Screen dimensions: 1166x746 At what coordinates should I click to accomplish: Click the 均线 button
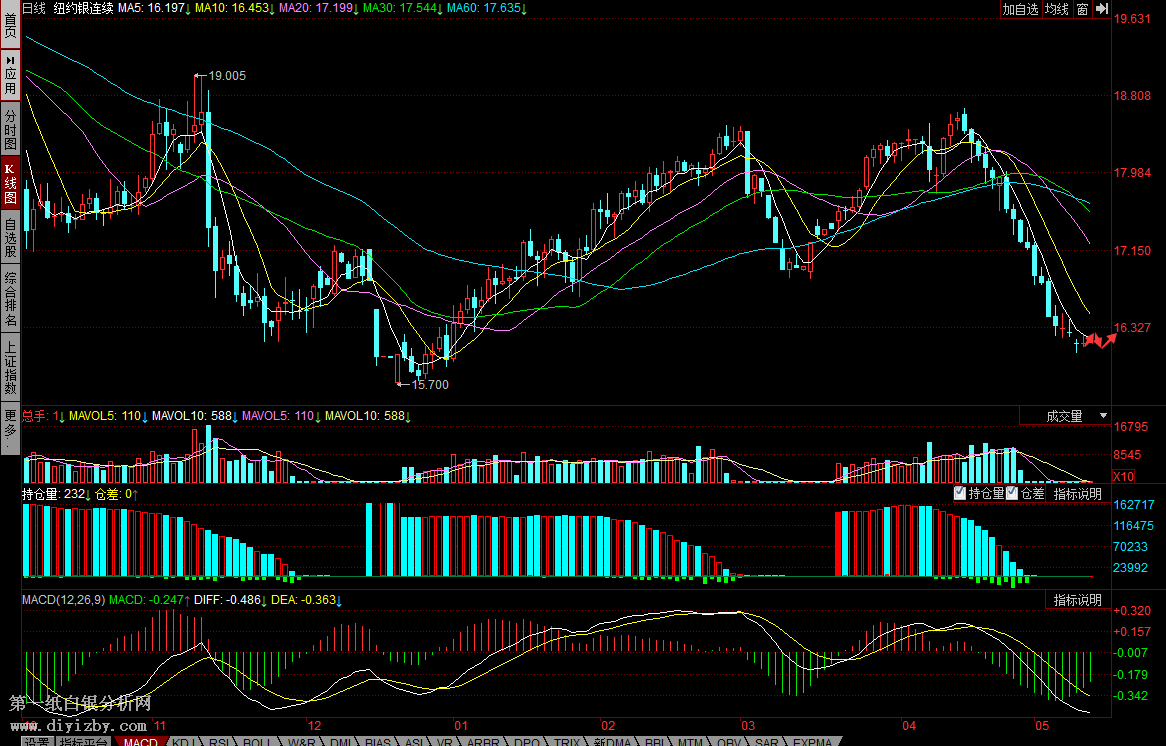pyautogui.click(x=1057, y=9)
